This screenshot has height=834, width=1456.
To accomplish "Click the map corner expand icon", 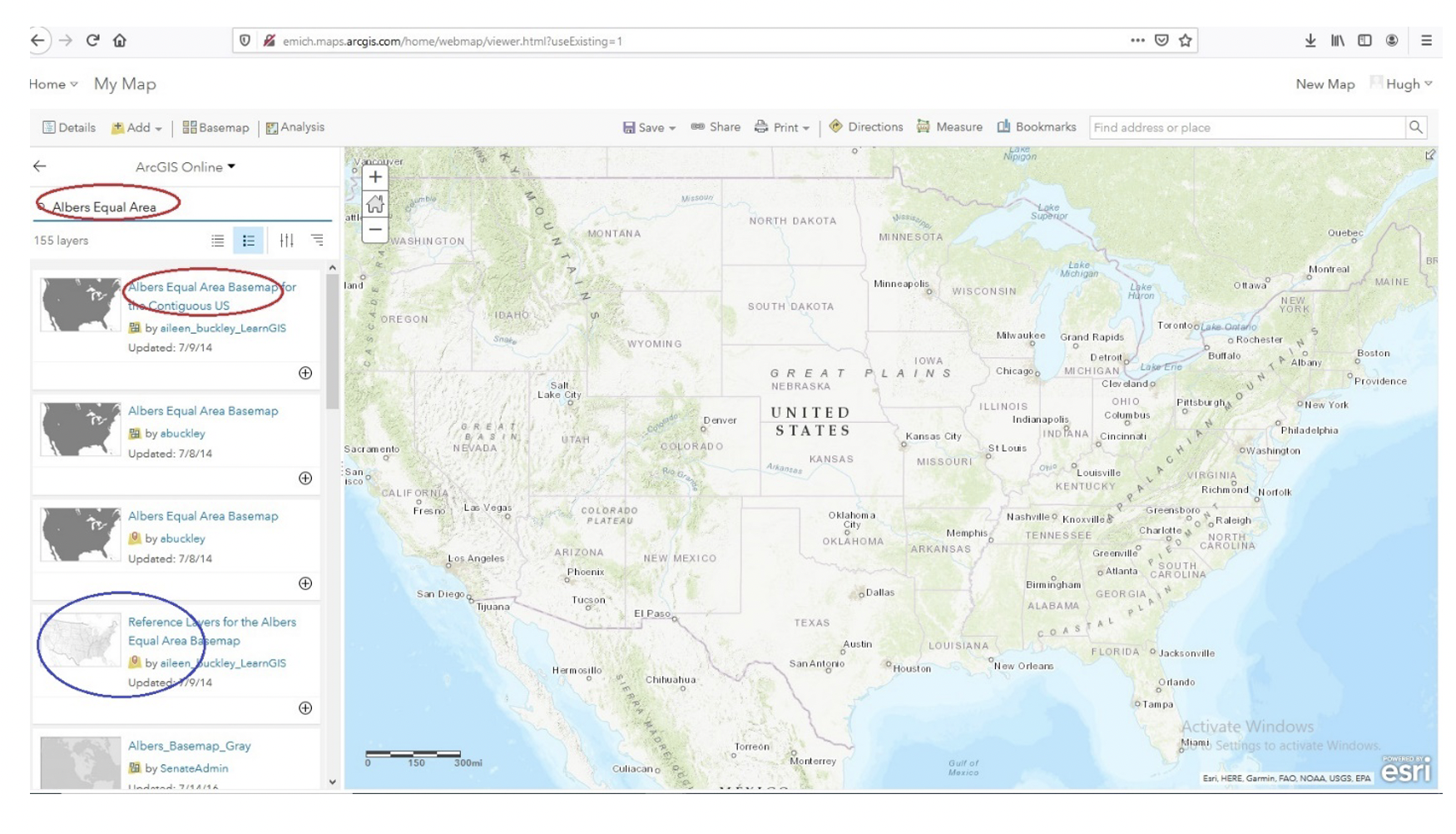I will click(x=1430, y=155).
